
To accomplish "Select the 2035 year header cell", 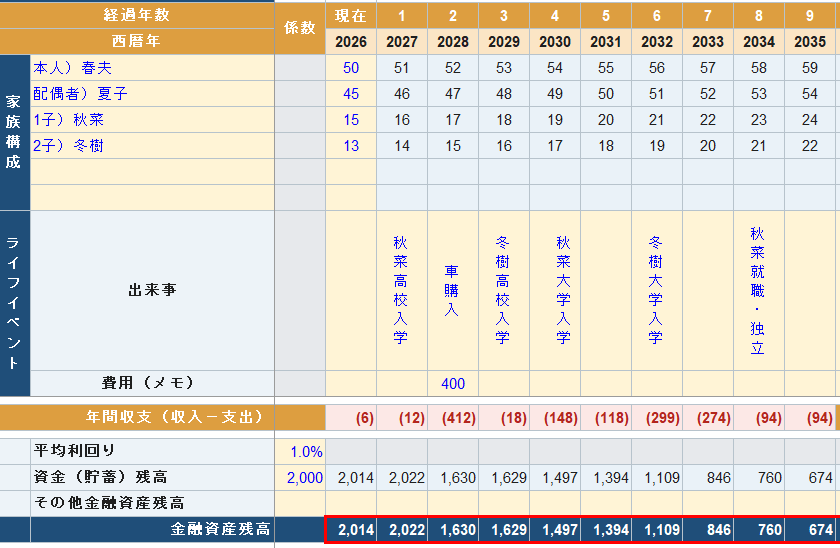I will coord(810,42).
